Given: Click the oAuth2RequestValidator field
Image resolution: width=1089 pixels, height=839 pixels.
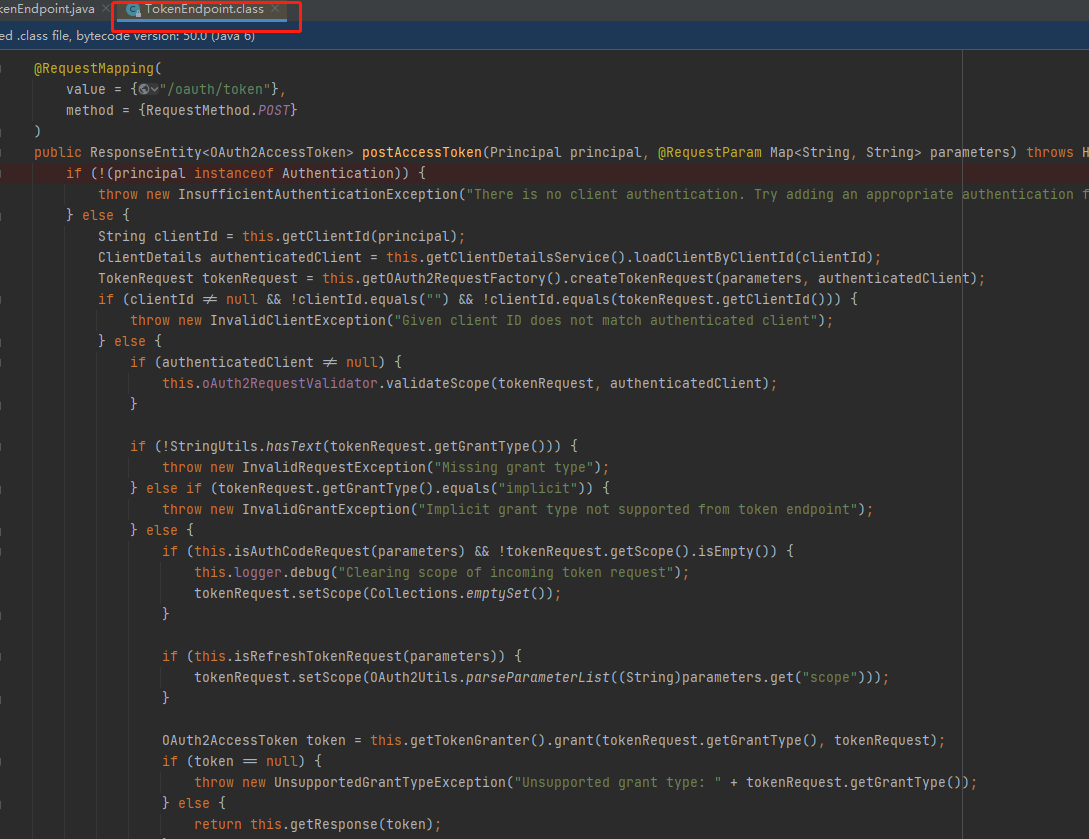Looking at the screenshot, I should [x=290, y=383].
